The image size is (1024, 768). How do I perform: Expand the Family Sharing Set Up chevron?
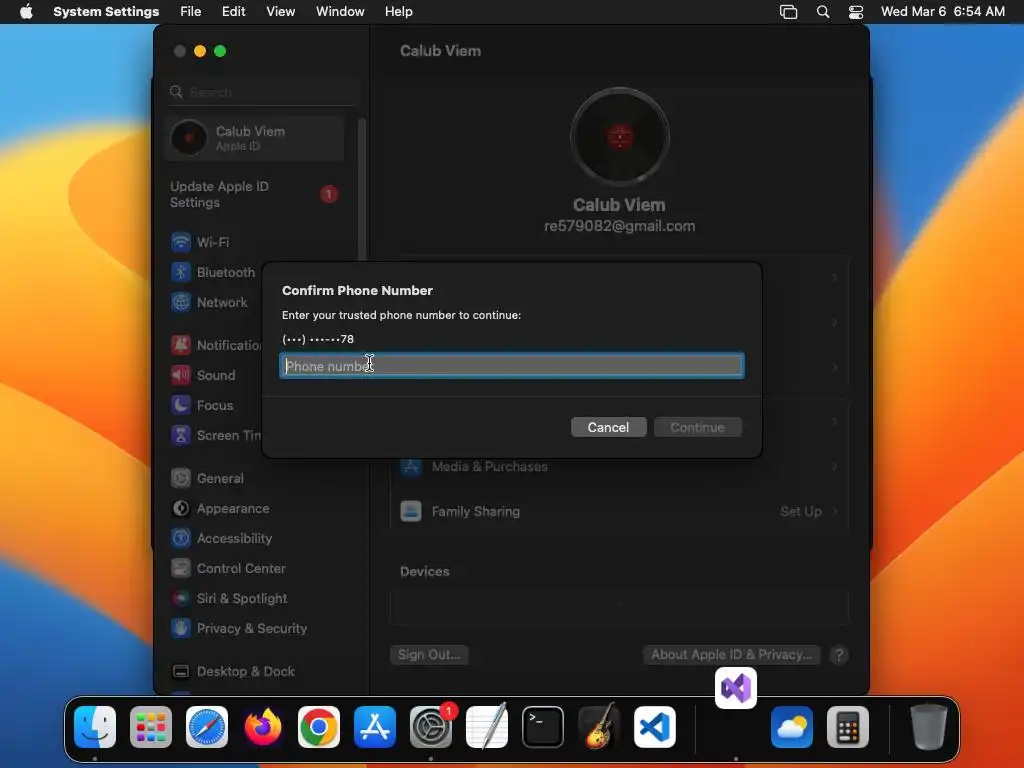[x=835, y=511]
